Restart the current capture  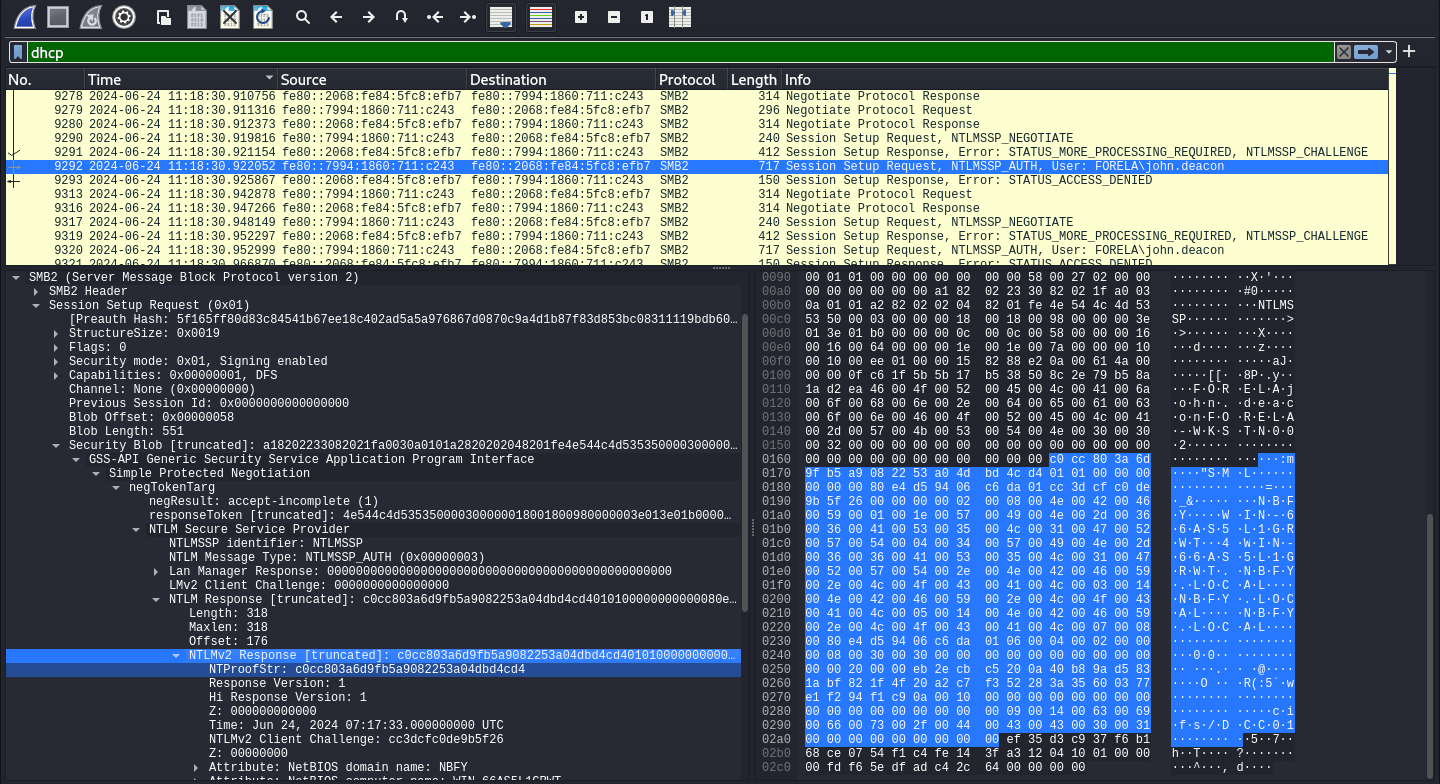pyautogui.click(x=91, y=17)
